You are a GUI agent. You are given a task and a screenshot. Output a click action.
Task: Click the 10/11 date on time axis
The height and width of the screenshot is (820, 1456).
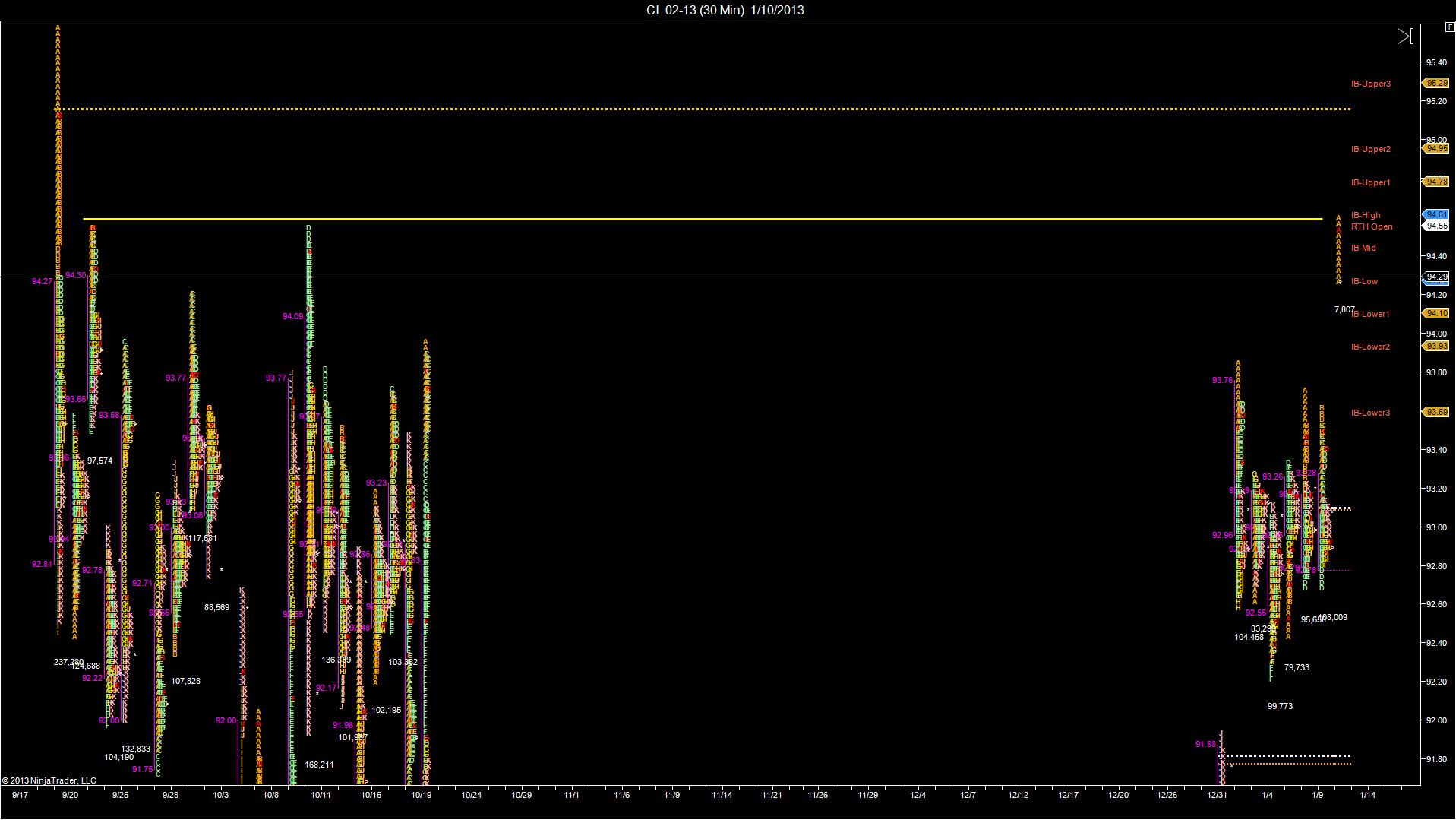[x=321, y=795]
